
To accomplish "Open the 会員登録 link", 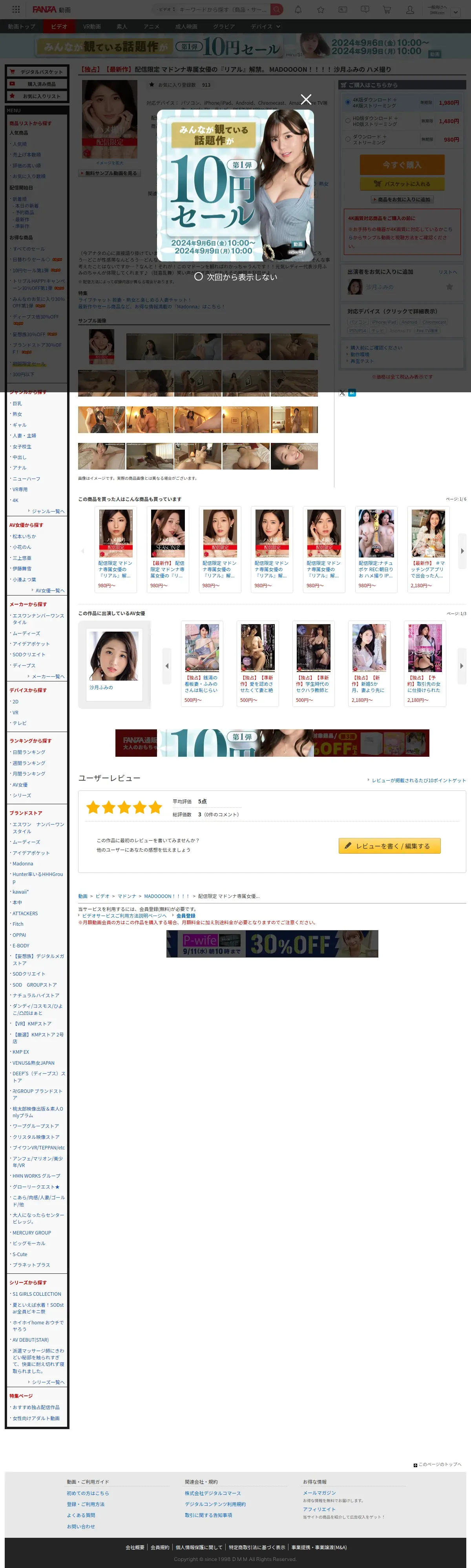I will click(x=186, y=915).
